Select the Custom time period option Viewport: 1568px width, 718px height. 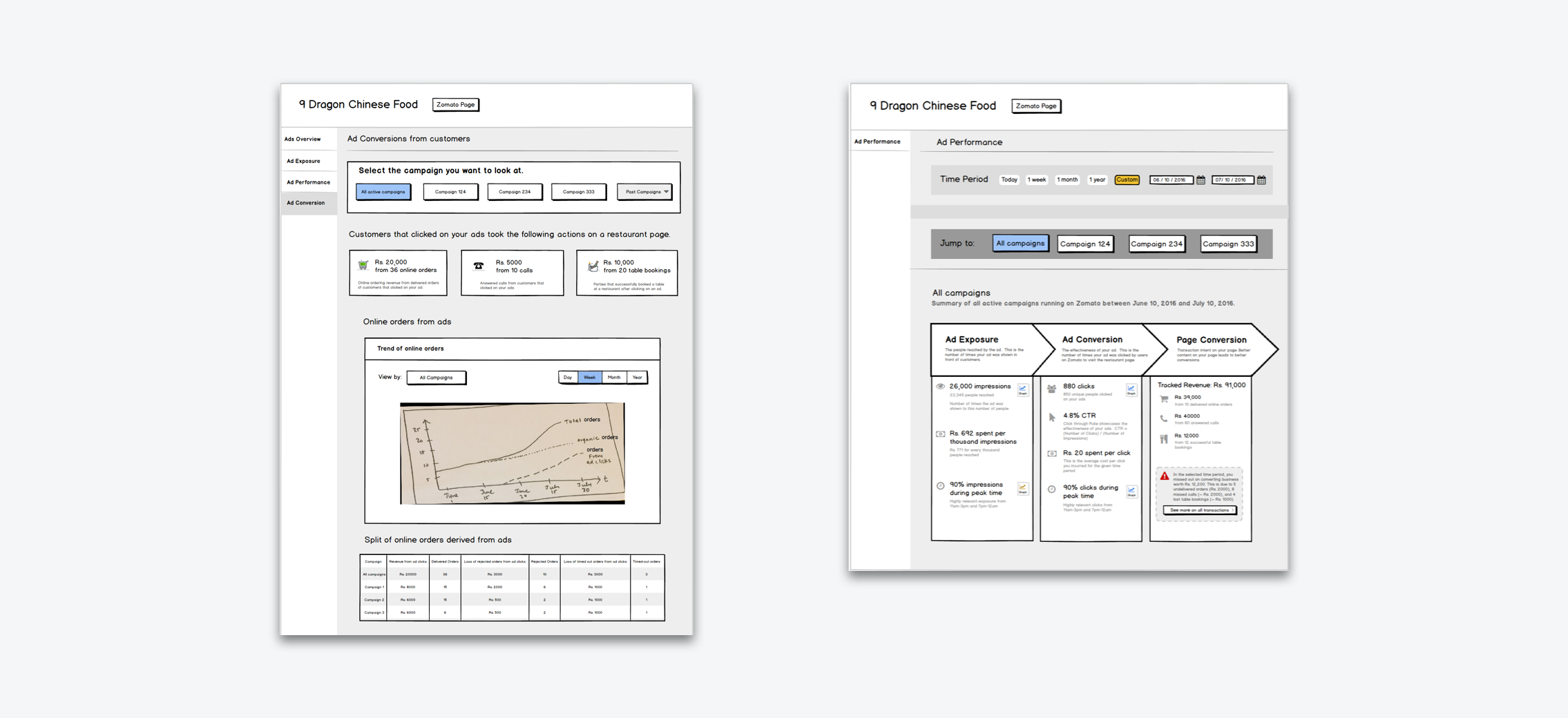coord(1127,180)
